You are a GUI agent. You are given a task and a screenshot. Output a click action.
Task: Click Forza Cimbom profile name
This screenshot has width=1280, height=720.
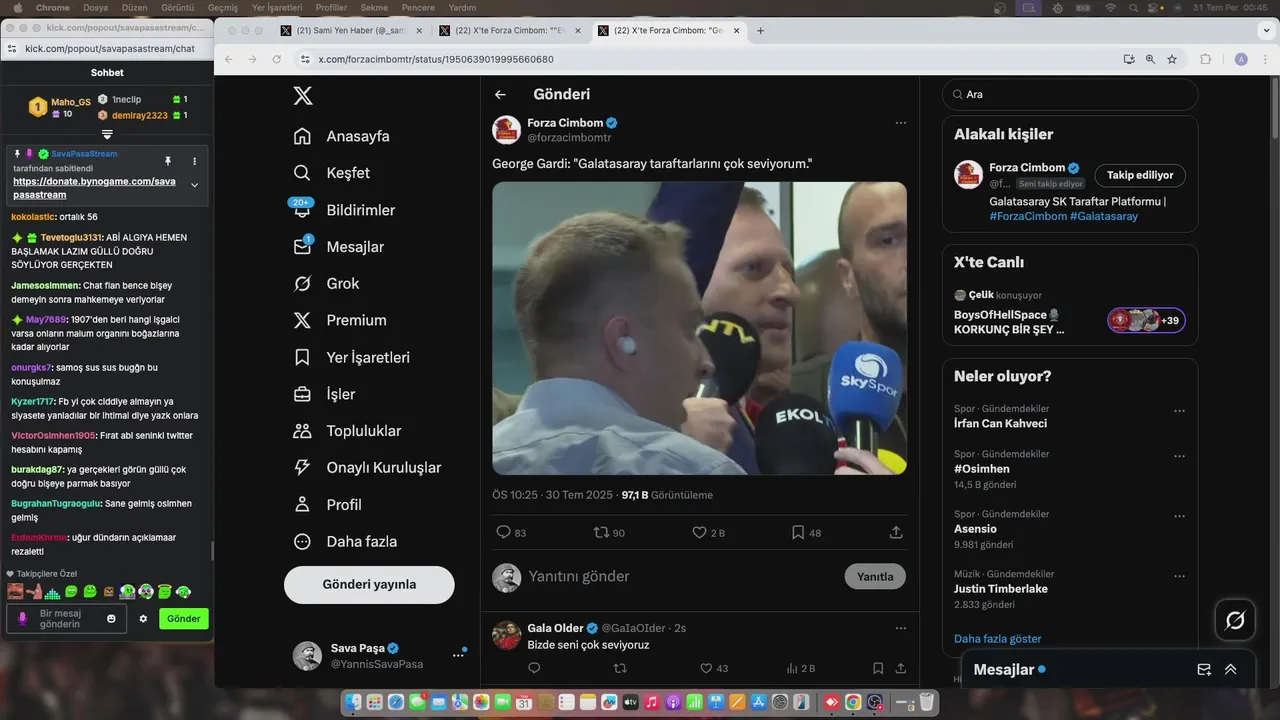565,123
